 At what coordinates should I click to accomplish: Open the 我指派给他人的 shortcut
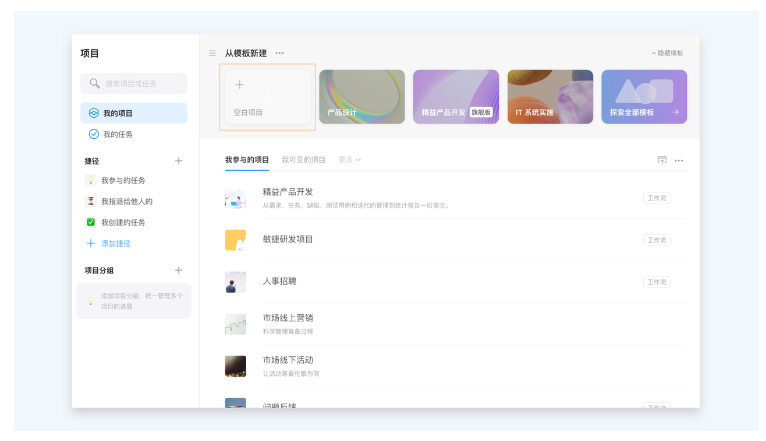pyautogui.click(x=127, y=201)
